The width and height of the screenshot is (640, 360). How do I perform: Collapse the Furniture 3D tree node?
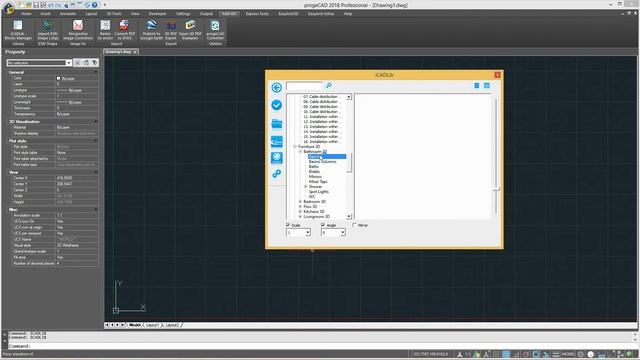coord(295,147)
